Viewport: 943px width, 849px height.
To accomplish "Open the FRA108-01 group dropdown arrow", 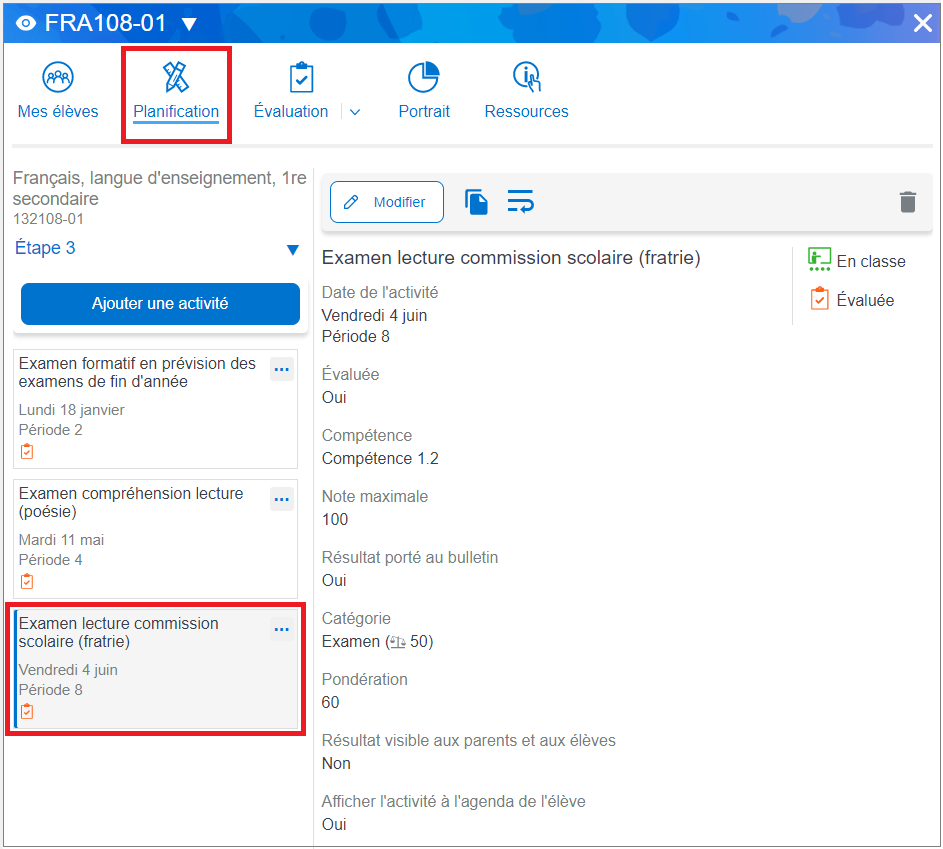I will (x=189, y=24).
